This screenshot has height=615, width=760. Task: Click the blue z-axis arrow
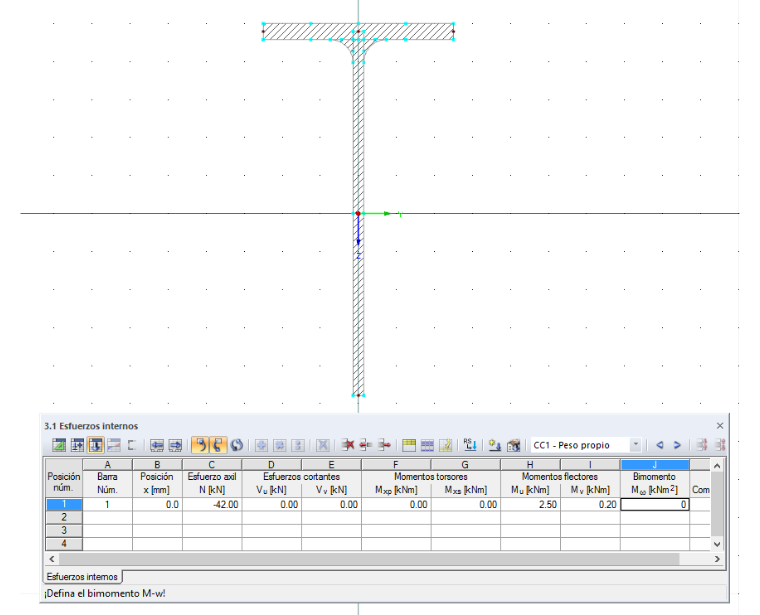coord(358,231)
